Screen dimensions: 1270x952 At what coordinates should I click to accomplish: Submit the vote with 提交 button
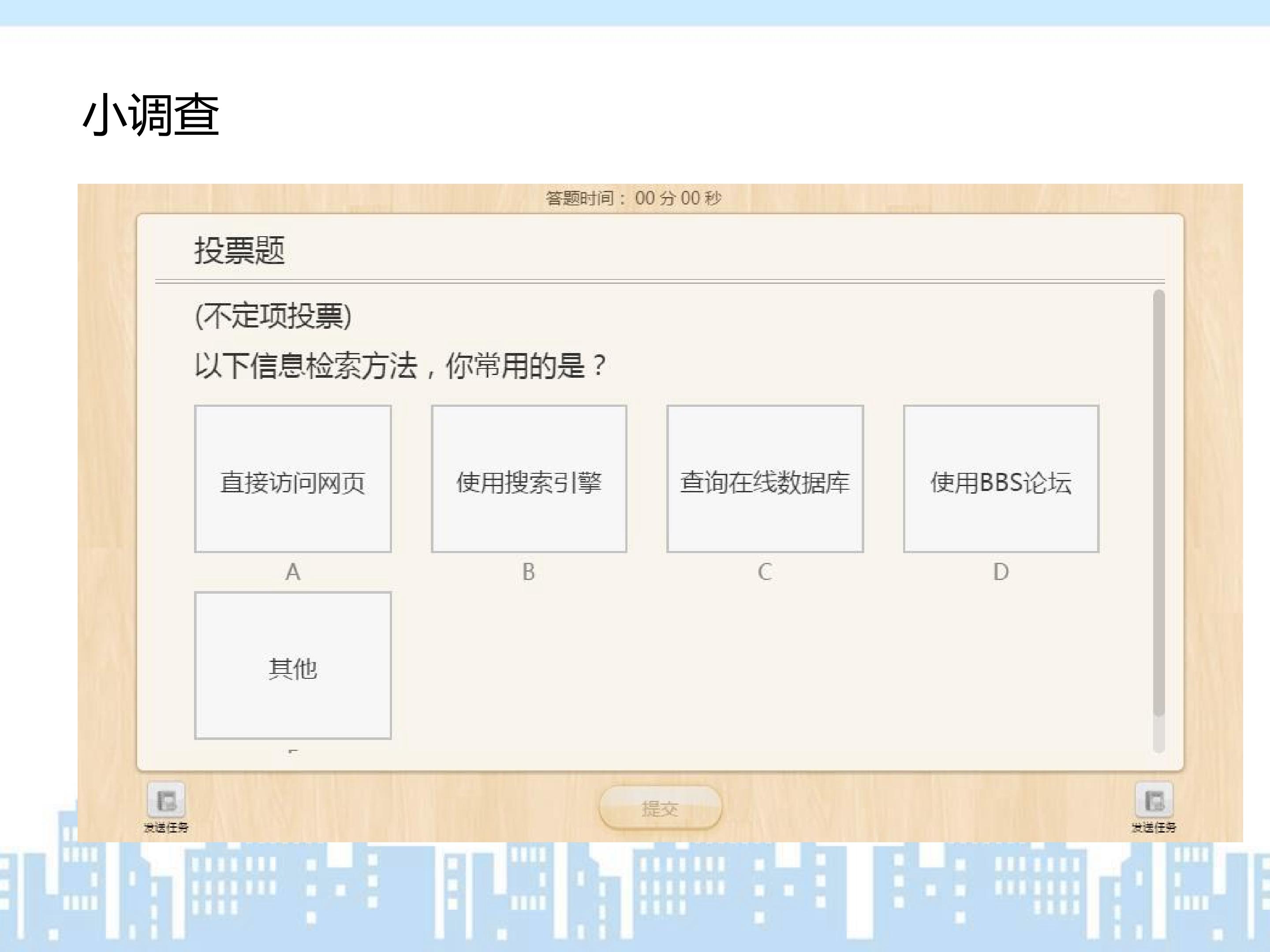[x=660, y=807]
